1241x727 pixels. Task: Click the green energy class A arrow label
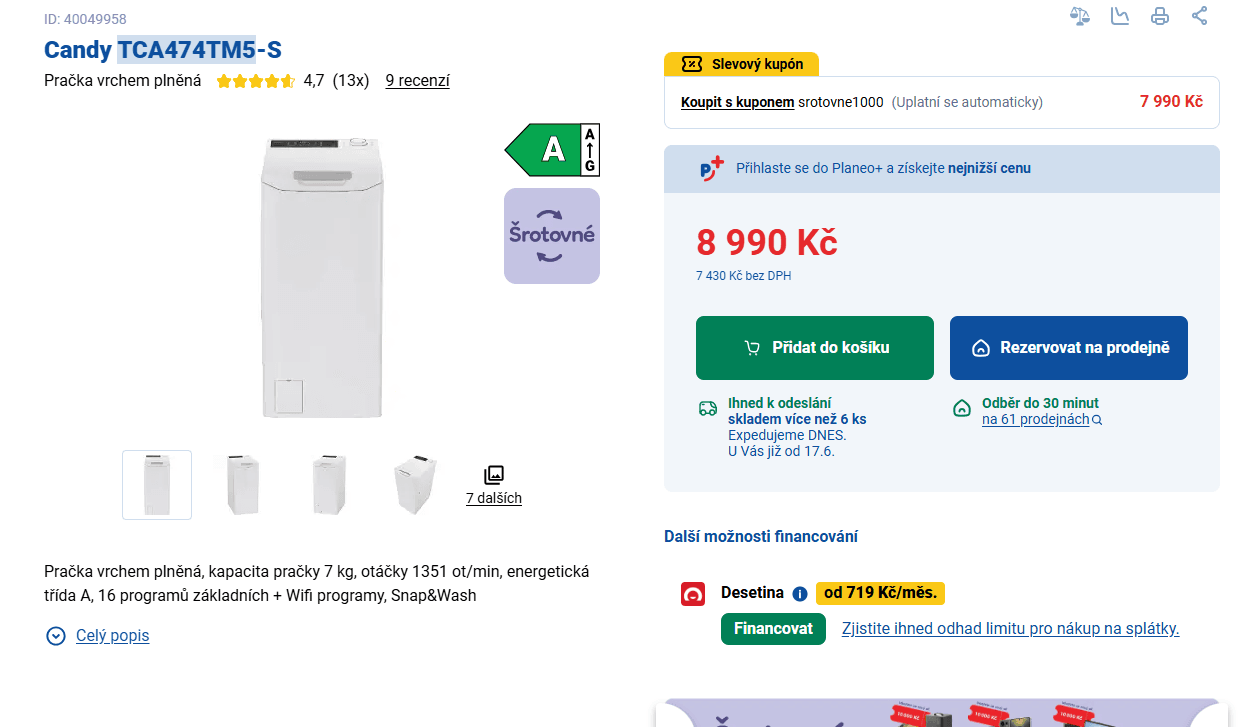(550, 150)
